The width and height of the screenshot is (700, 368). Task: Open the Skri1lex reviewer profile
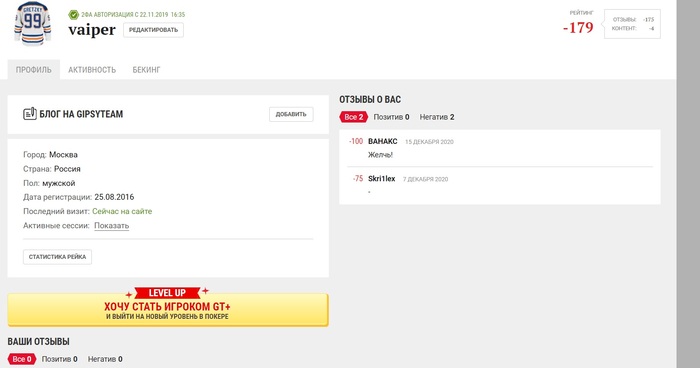[382, 179]
